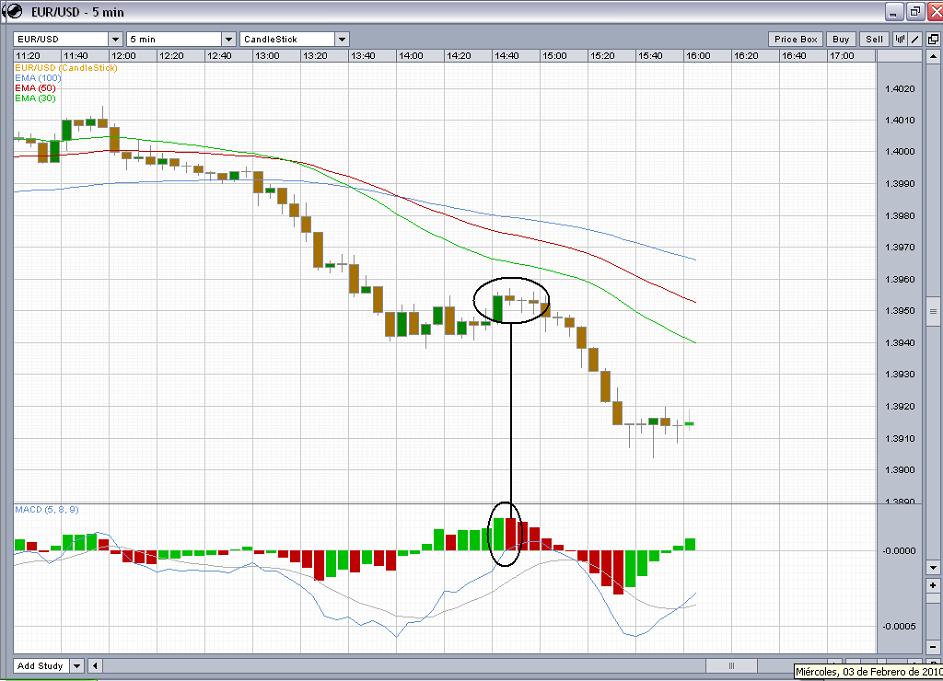Select the EMA (50) legend label

pos(35,88)
